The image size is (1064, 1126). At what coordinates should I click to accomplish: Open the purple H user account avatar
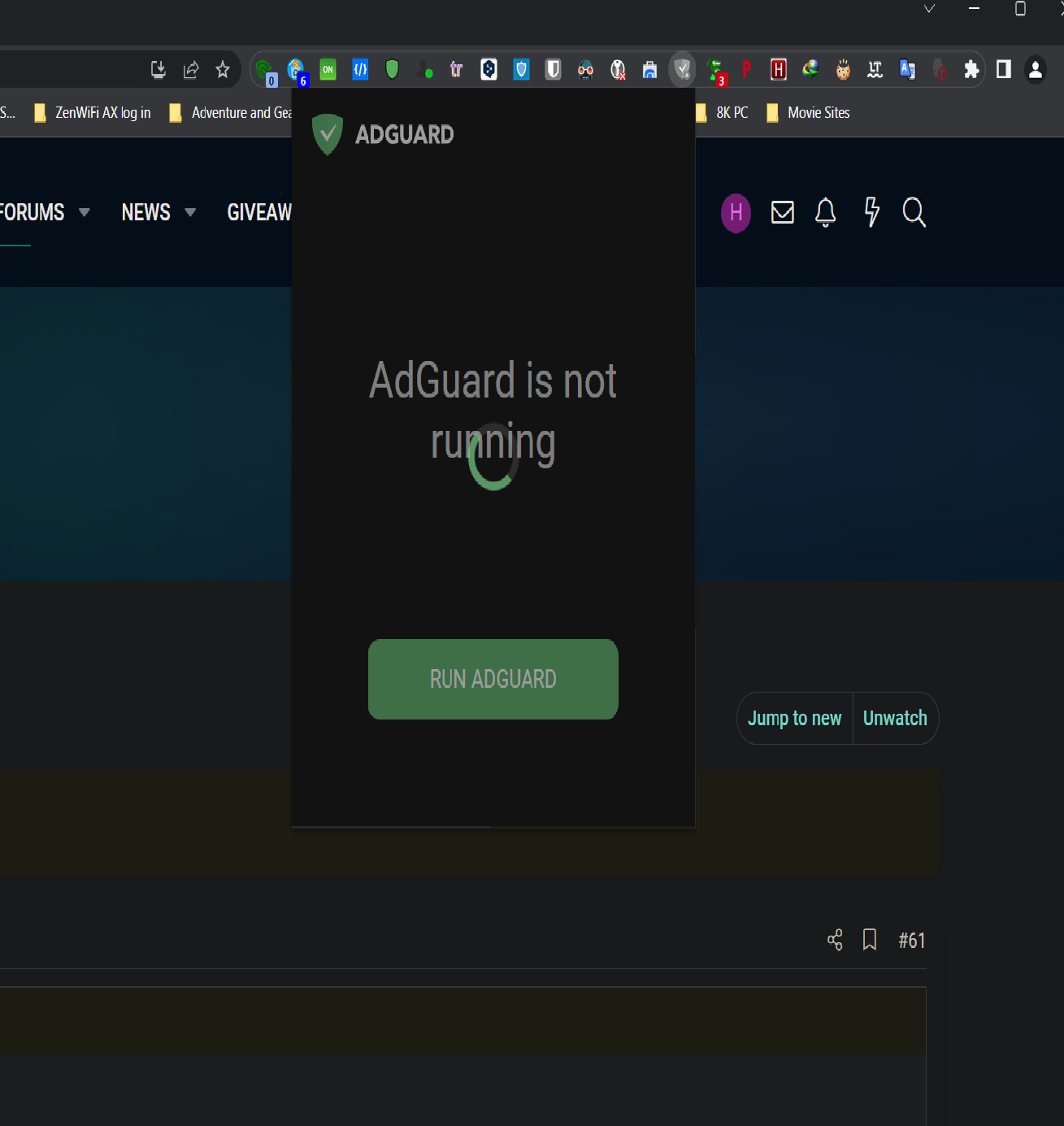[x=736, y=213]
